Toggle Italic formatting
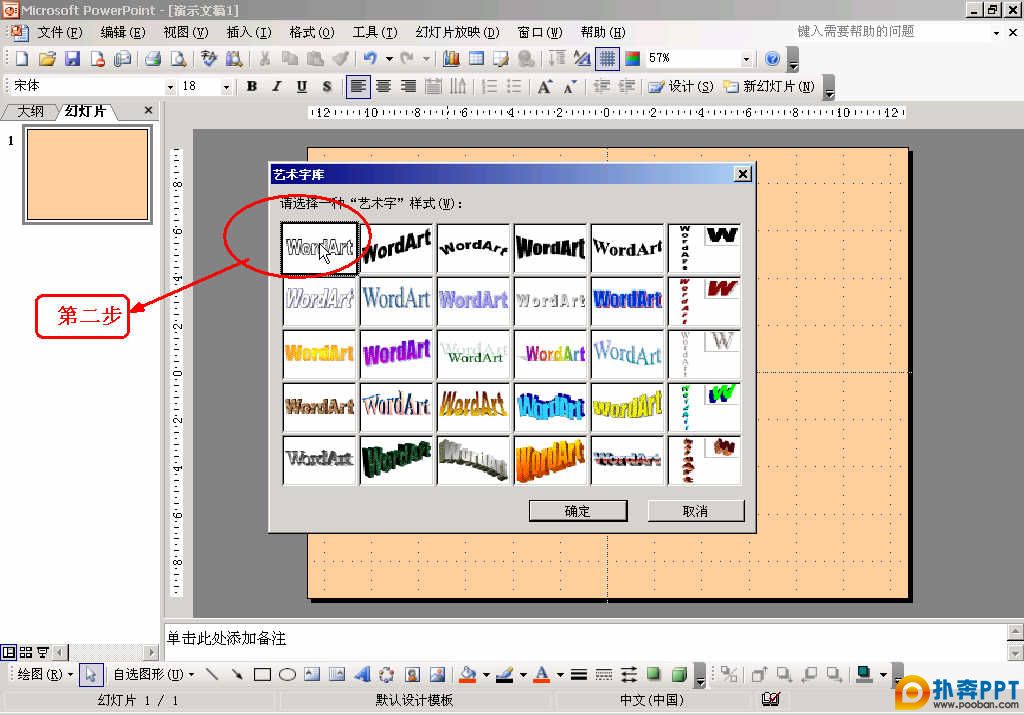This screenshot has height=715, width=1024. (x=277, y=86)
